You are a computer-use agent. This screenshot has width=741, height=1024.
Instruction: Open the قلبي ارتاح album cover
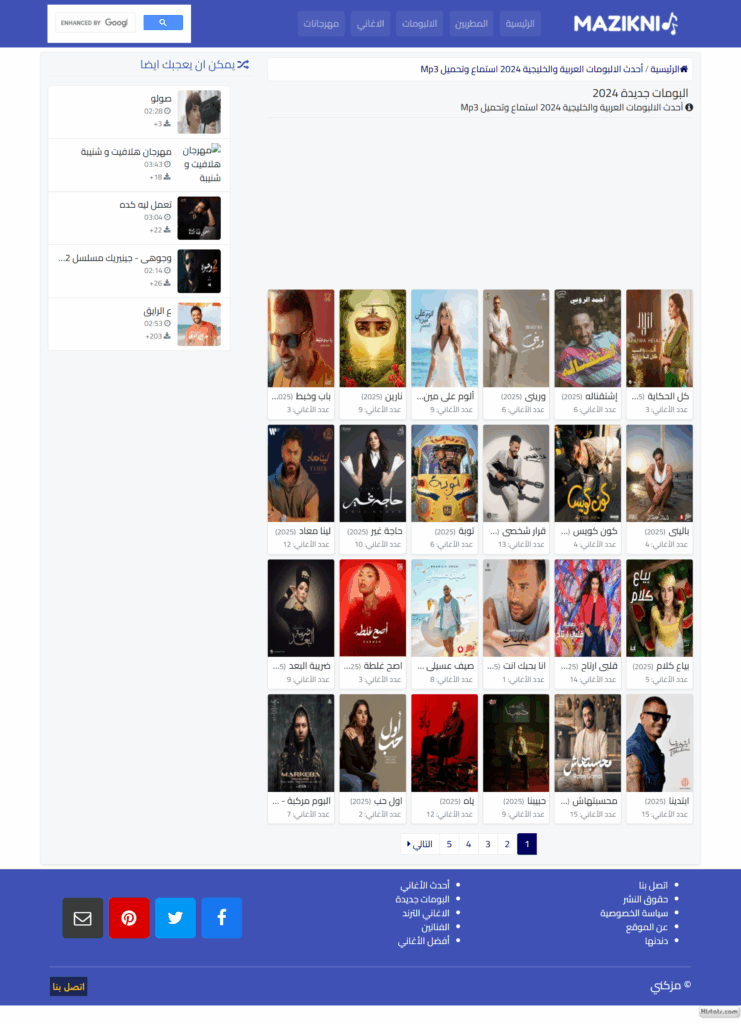[588, 608]
